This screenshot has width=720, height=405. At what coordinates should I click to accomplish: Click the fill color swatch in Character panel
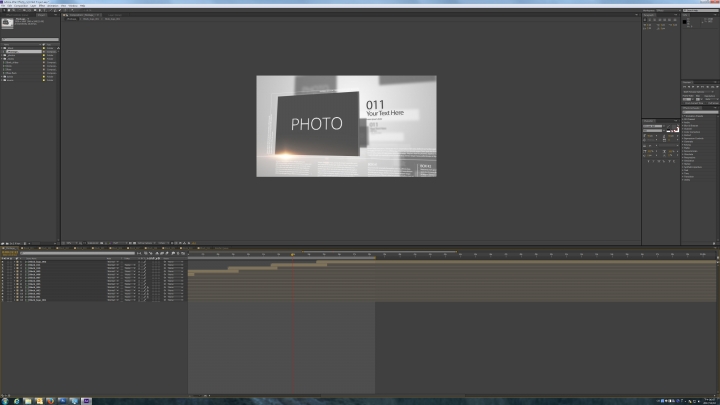click(x=674, y=126)
